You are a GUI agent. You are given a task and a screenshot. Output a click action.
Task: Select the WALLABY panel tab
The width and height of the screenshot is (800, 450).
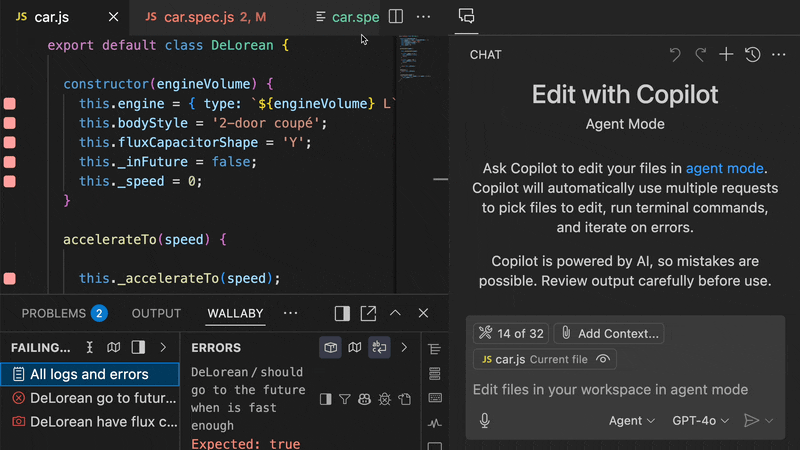coord(235,313)
